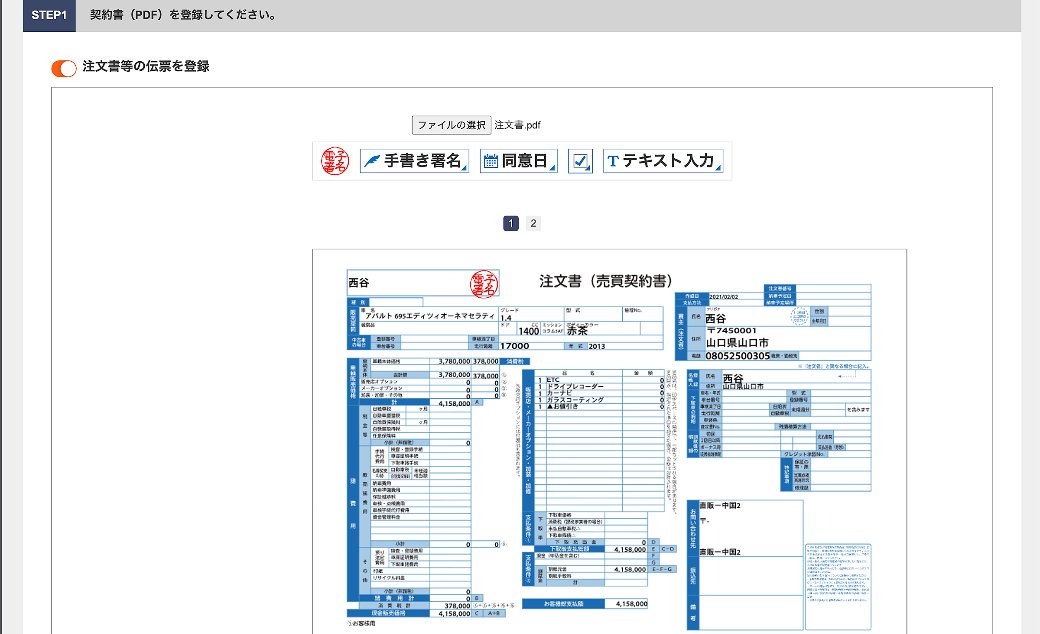Select the checkbox field tool
This screenshot has height=634, width=1040.
[x=580, y=161]
